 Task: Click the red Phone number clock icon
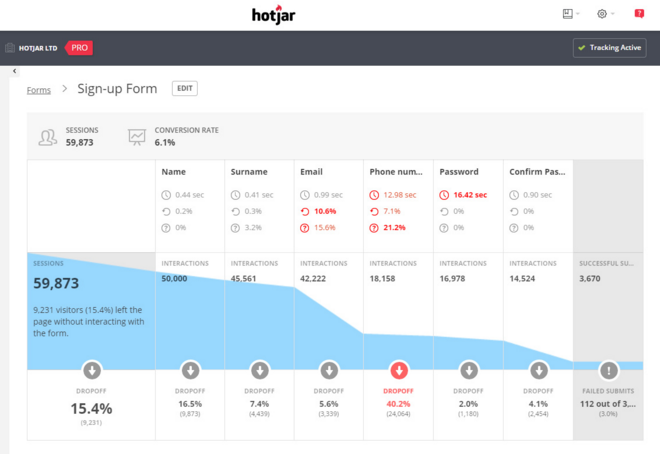[x=374, y=195]
